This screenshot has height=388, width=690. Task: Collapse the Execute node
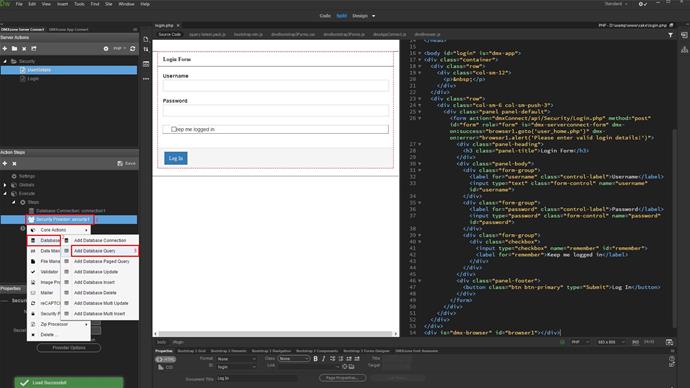(x=5, y=194)
